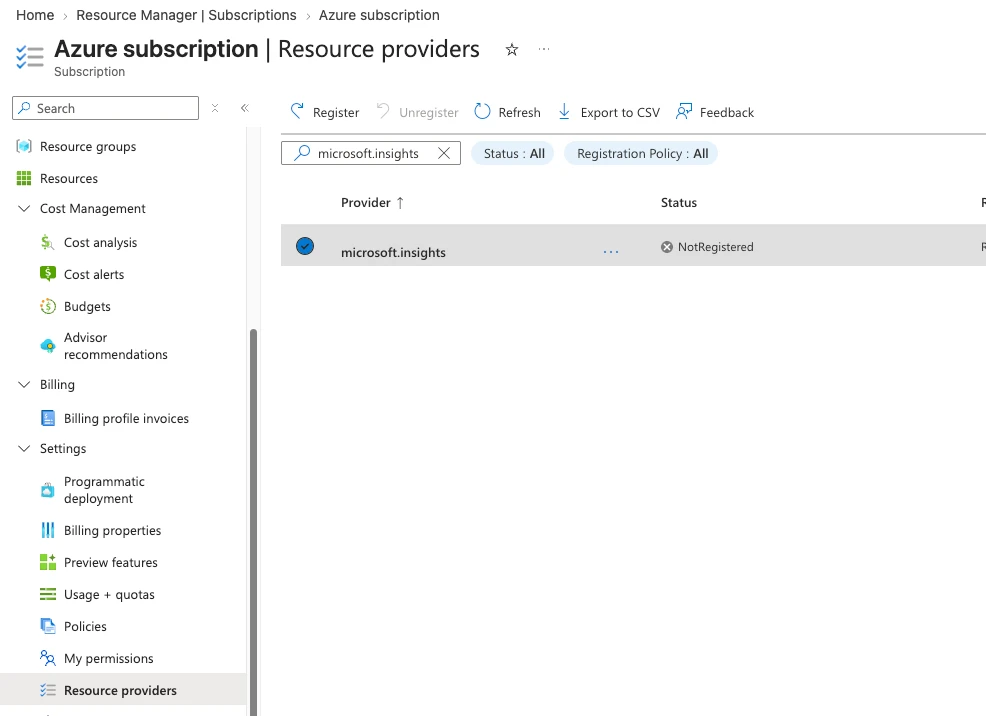The height and width of the screenshot is (716, 986).
Task: Collapse the Cost Management section
Action: coord(24,209)
